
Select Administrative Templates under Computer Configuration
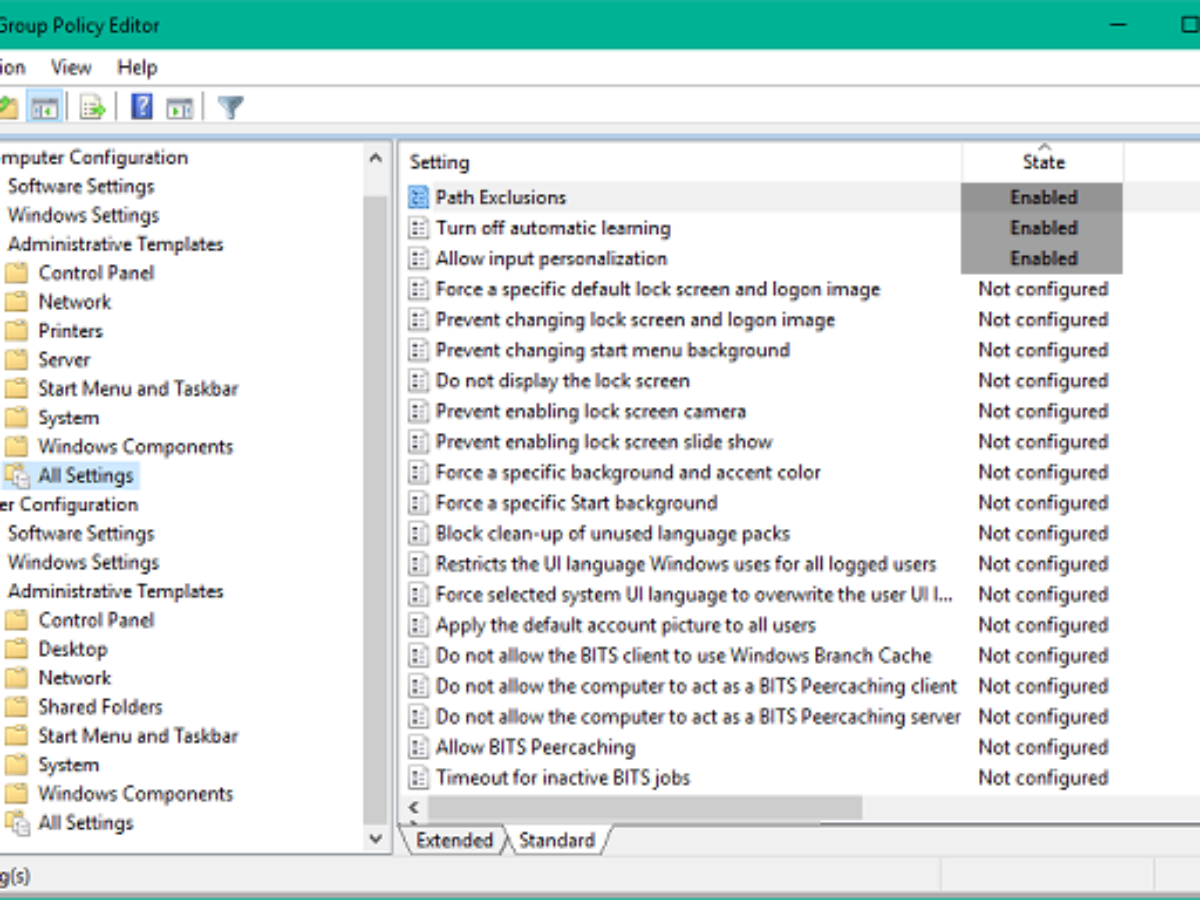tap(115, 244)
